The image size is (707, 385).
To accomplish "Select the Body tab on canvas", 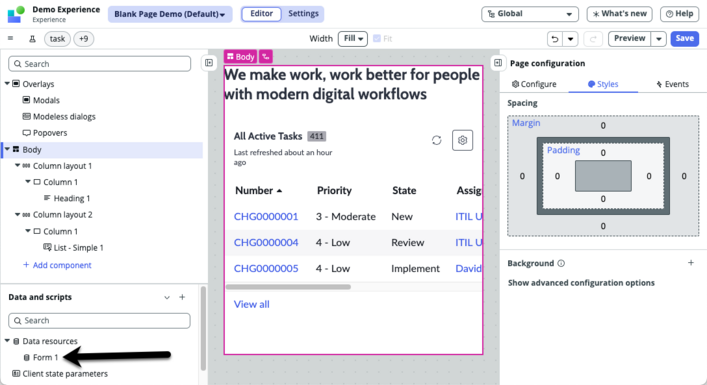I will pos(240,56).
